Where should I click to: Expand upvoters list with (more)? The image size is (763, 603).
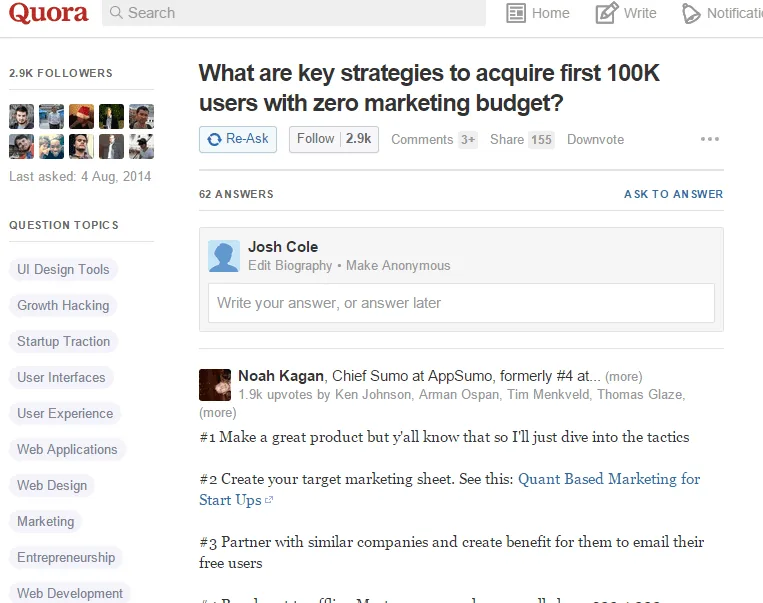(x=218, y=413)
